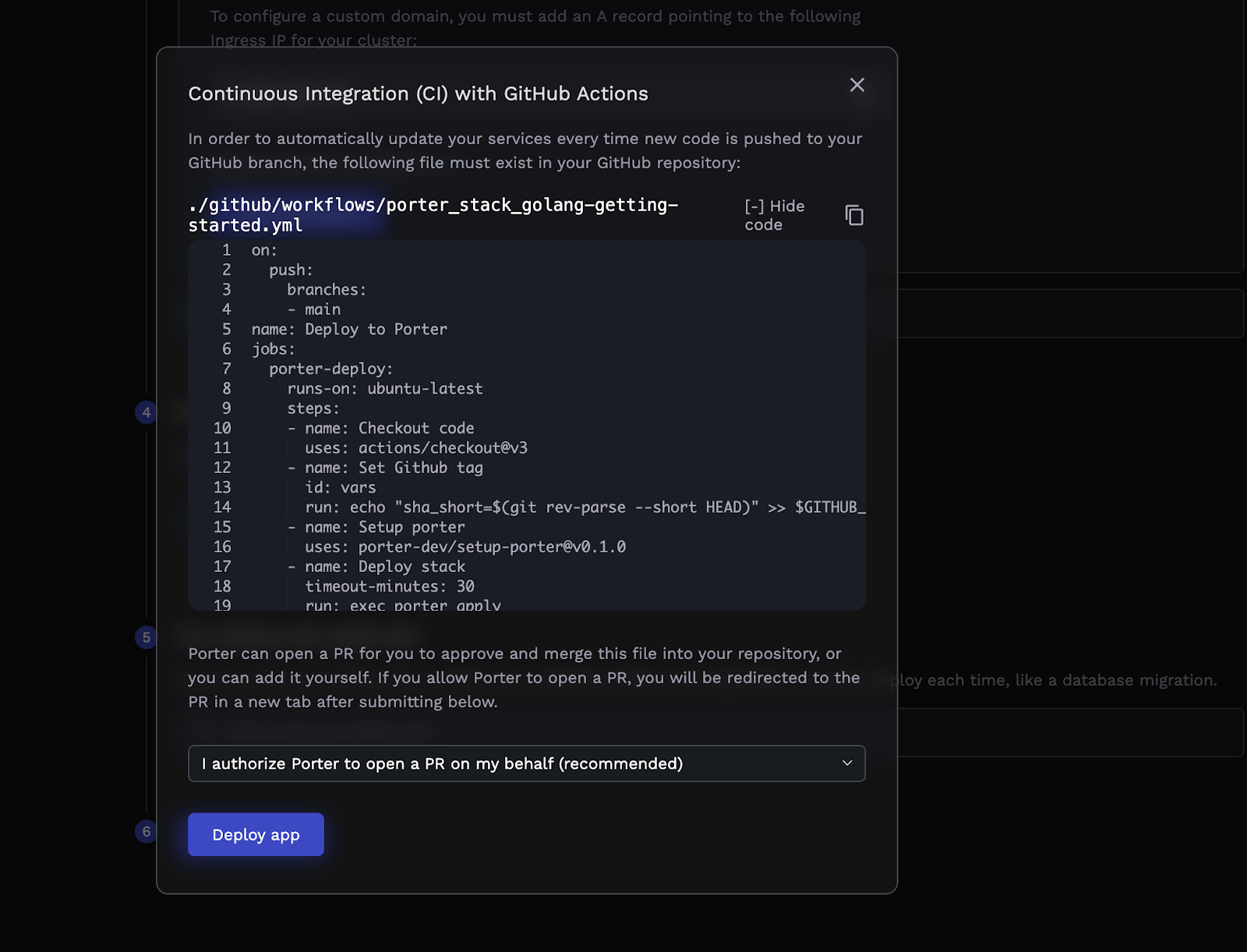Click the 'push:' code line
Screen dimensions: 1247x952
pos(291,270)
